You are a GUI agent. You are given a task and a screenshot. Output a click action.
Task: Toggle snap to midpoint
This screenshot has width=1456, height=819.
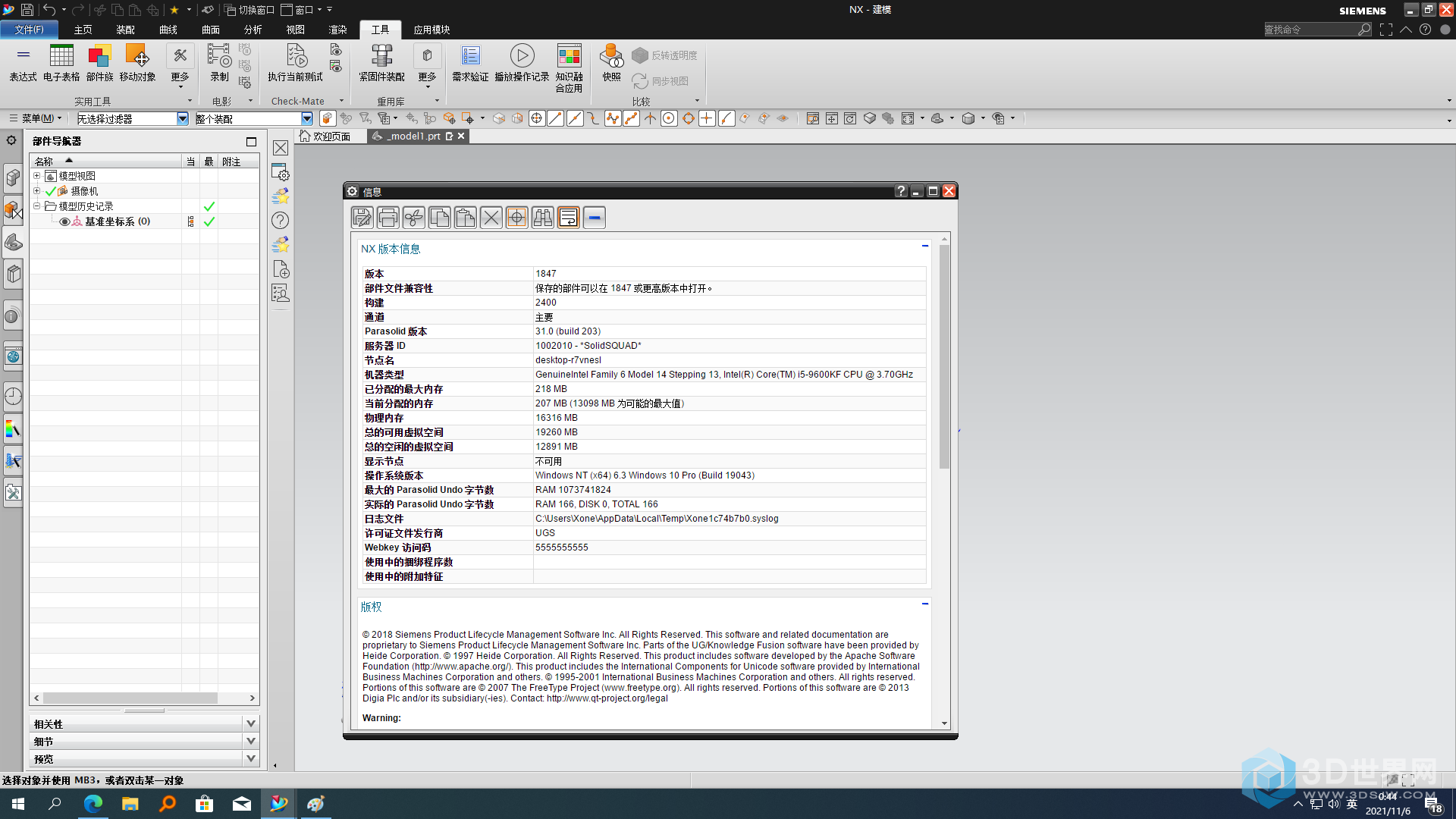[x=574, y=118]
